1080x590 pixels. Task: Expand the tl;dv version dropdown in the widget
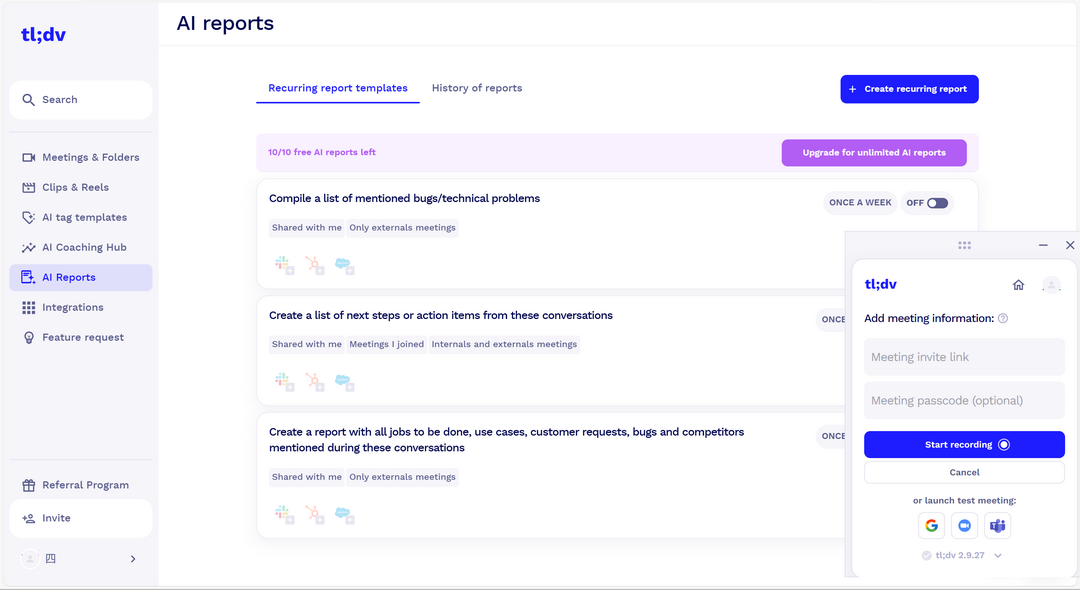[x=996, y=555]
